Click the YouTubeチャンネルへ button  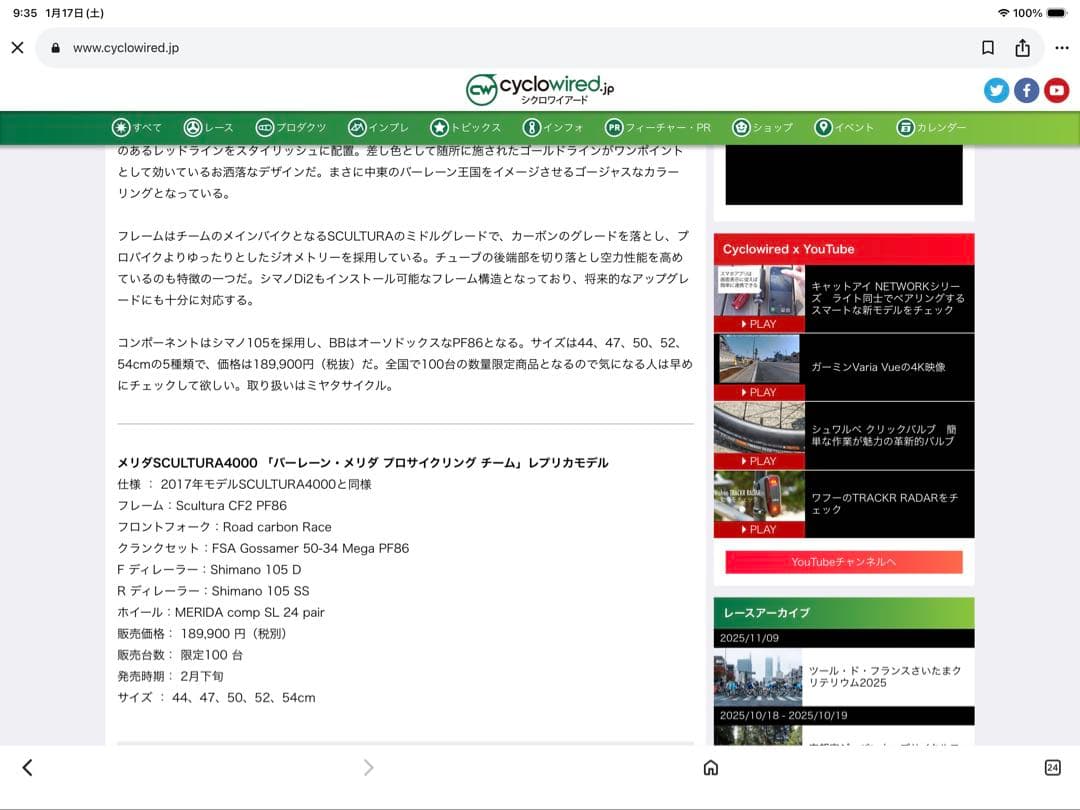point(843,562)
